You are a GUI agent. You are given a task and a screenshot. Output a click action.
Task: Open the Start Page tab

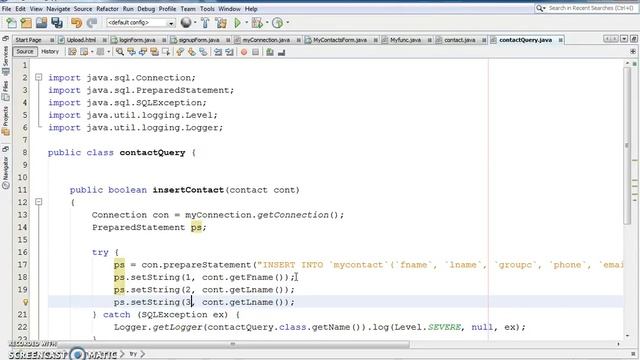[x=29, y=40]
